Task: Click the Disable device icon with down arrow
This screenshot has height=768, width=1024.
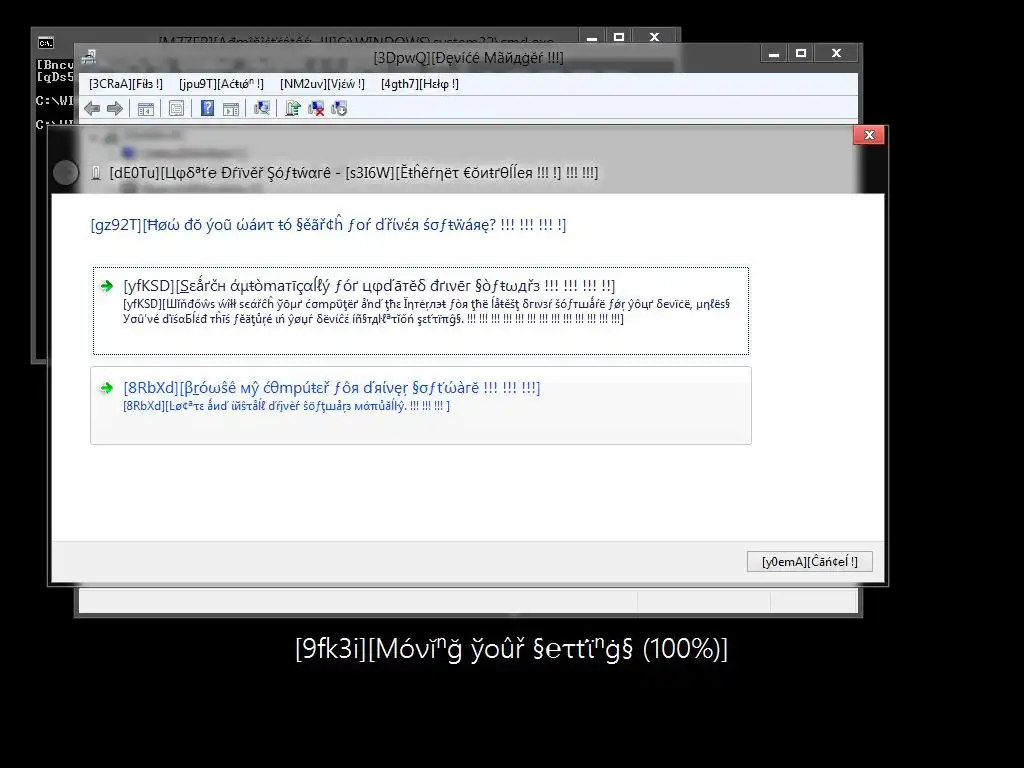Action: coord(339,108)
